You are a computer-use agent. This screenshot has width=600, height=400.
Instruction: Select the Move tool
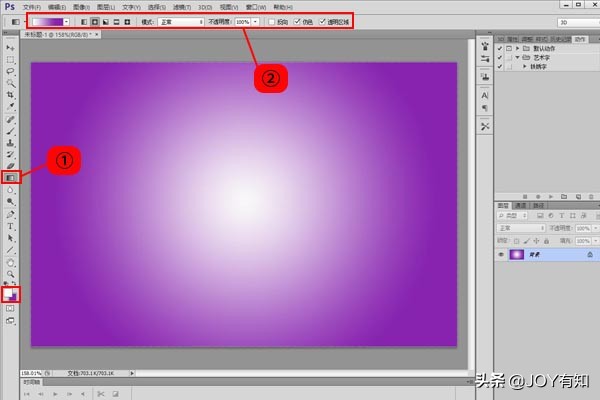10,48
